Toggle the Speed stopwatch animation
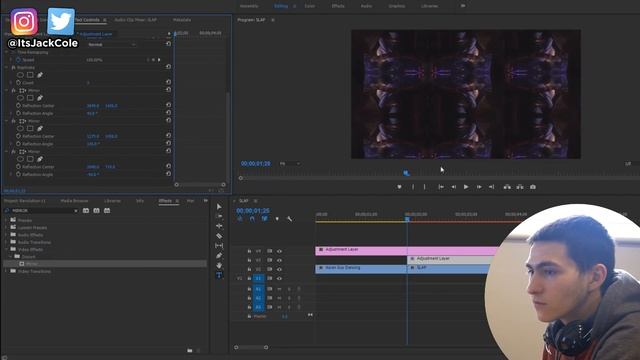 tap(18, 60)
